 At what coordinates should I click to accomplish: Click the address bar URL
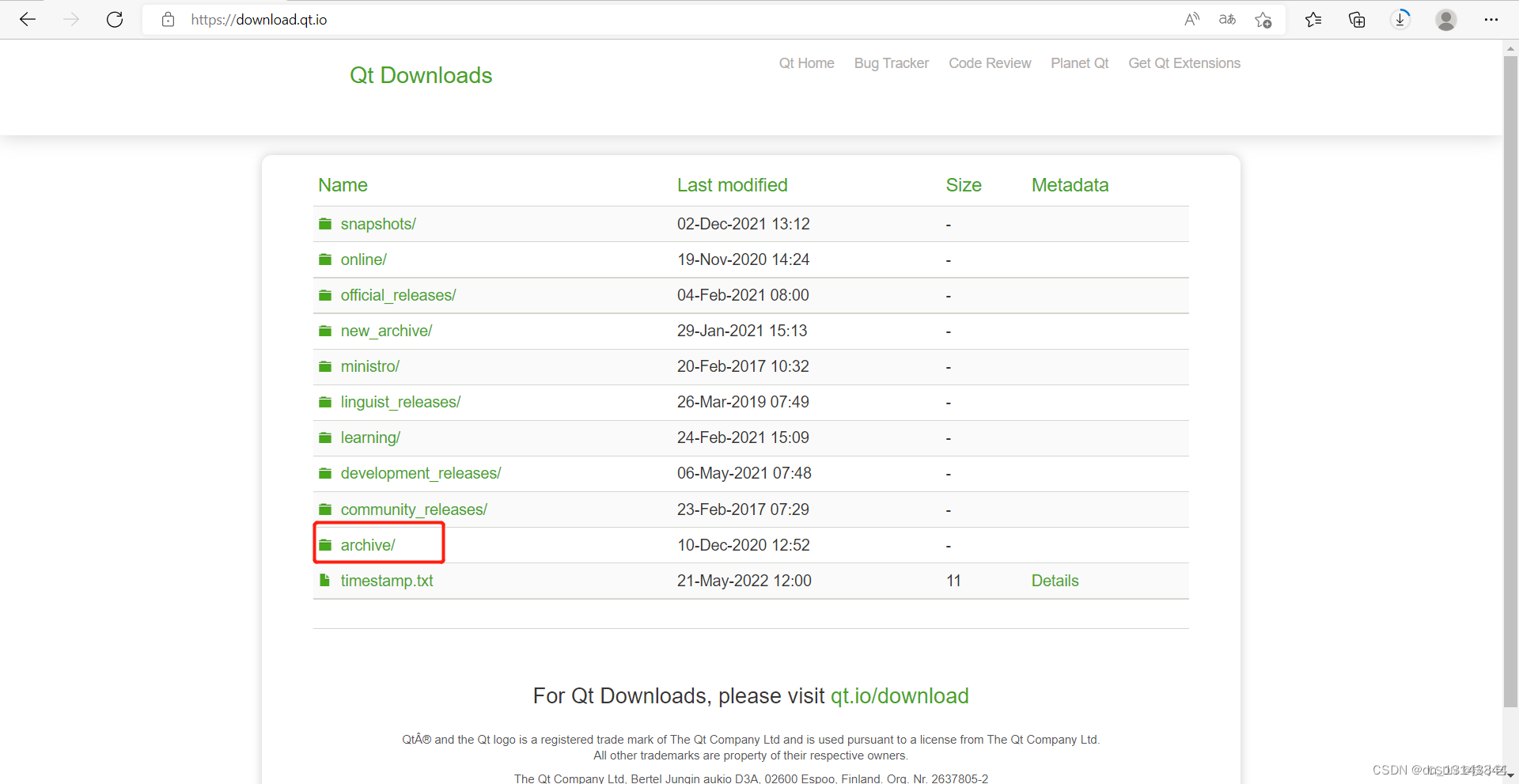coord(259,20)
